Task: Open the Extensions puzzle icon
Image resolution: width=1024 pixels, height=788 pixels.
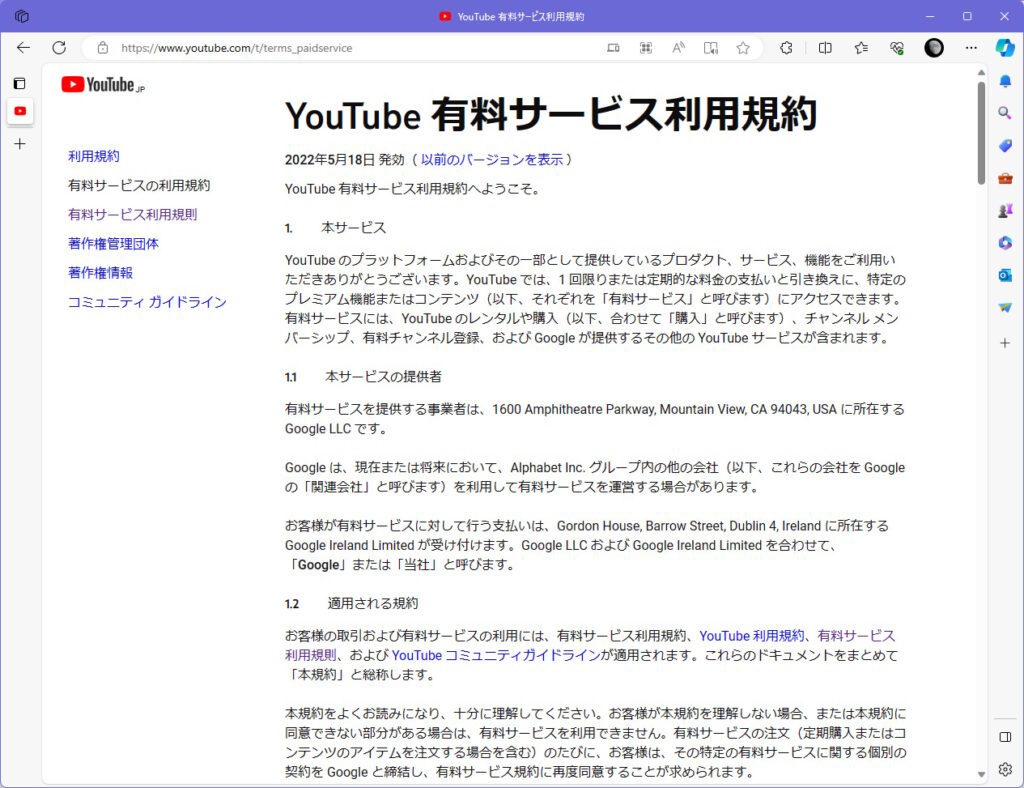Action: point(786,48)
